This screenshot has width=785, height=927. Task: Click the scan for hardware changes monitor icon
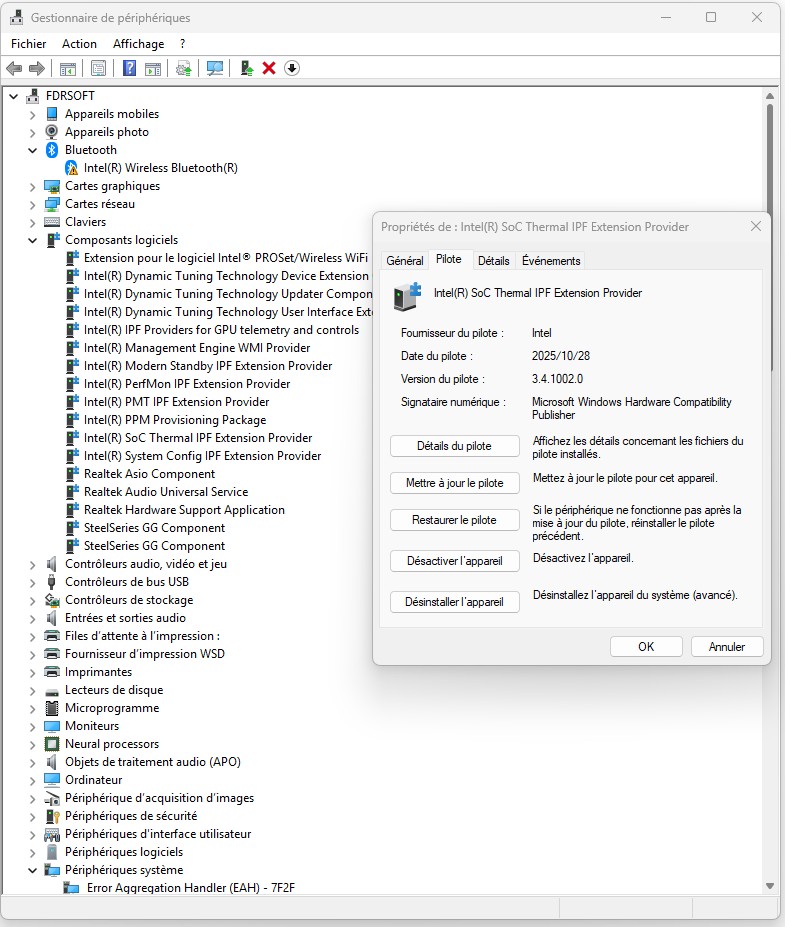214,68
